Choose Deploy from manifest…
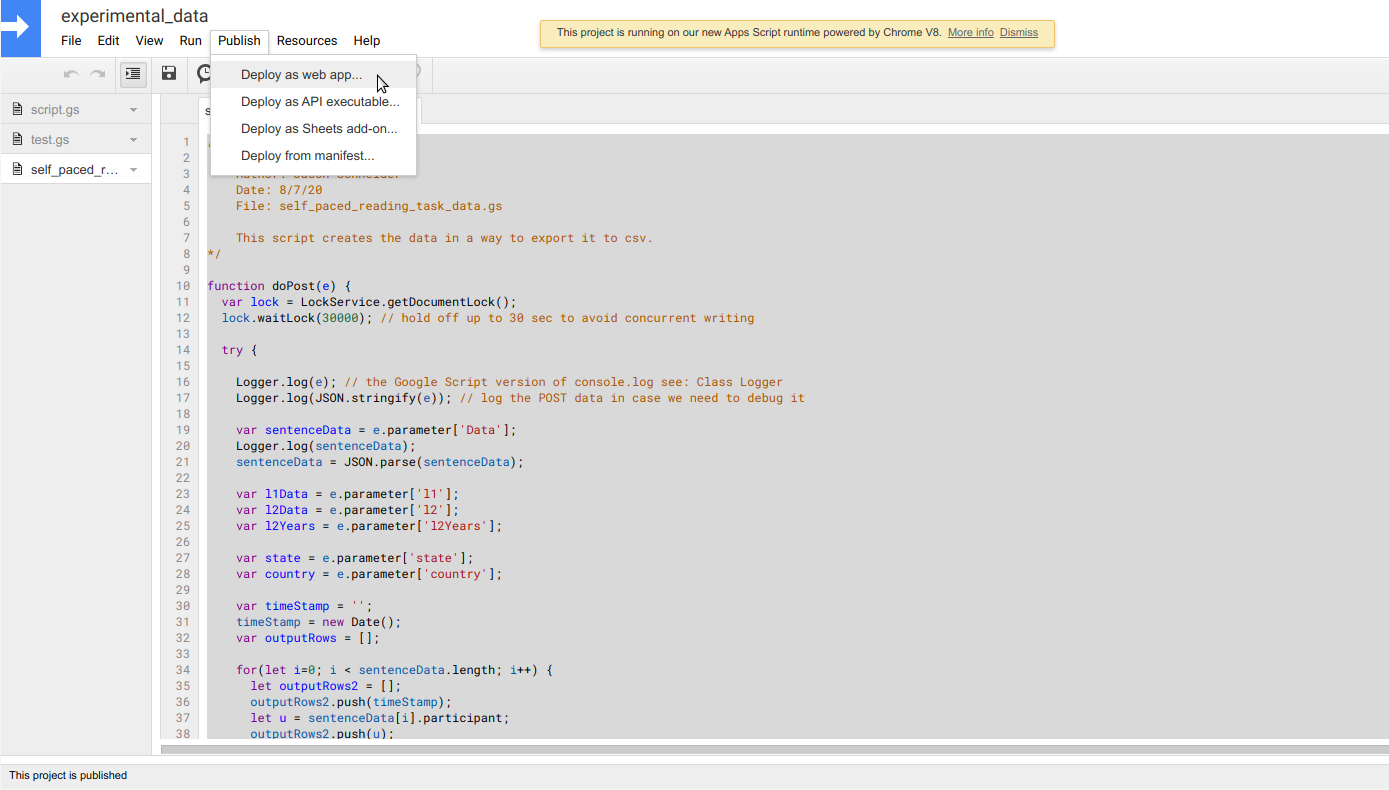The height and width of the screenshot is (790, 1389). 313,156
